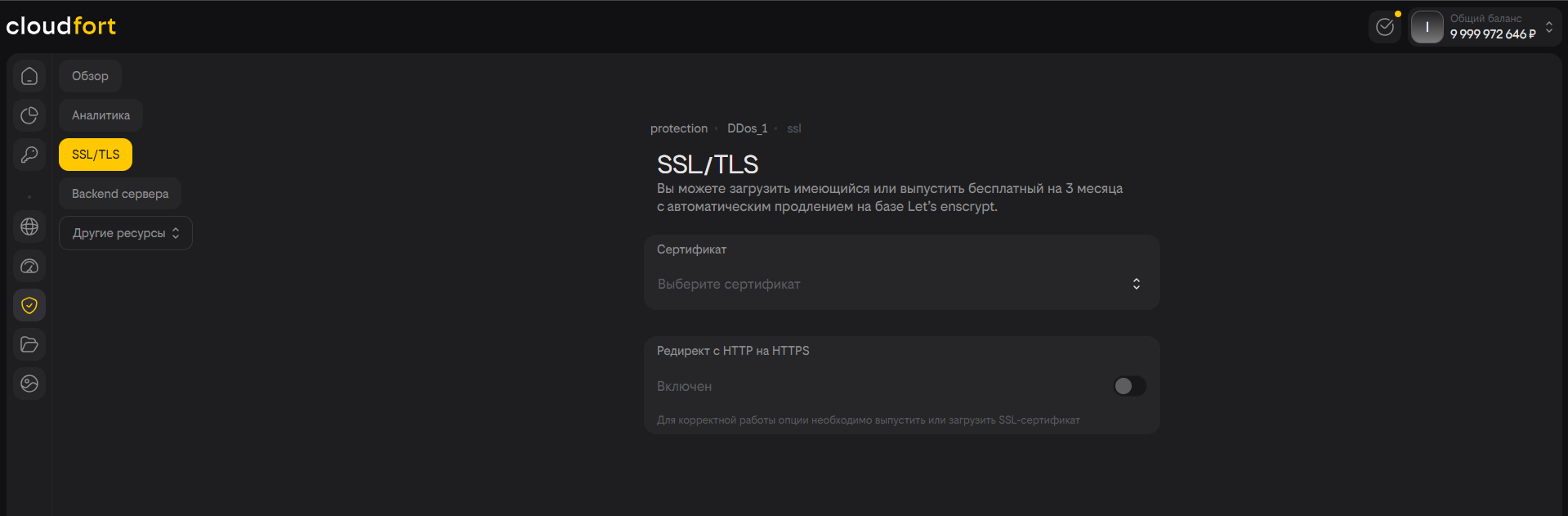Open the key icon in sidebar
The height and width of the screenshot is (516, 1568).
pyautogui.click(x=29, y=155)
